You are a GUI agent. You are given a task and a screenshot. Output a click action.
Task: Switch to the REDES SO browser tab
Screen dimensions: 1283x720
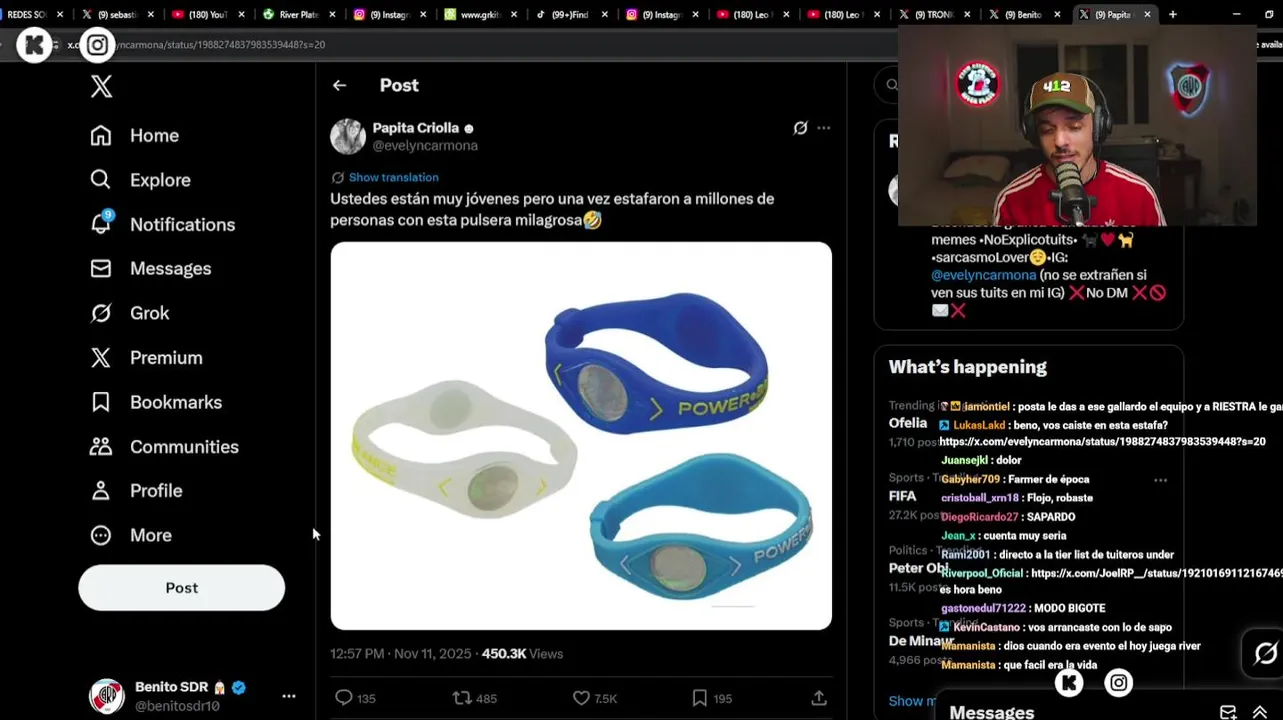(28, 15)
